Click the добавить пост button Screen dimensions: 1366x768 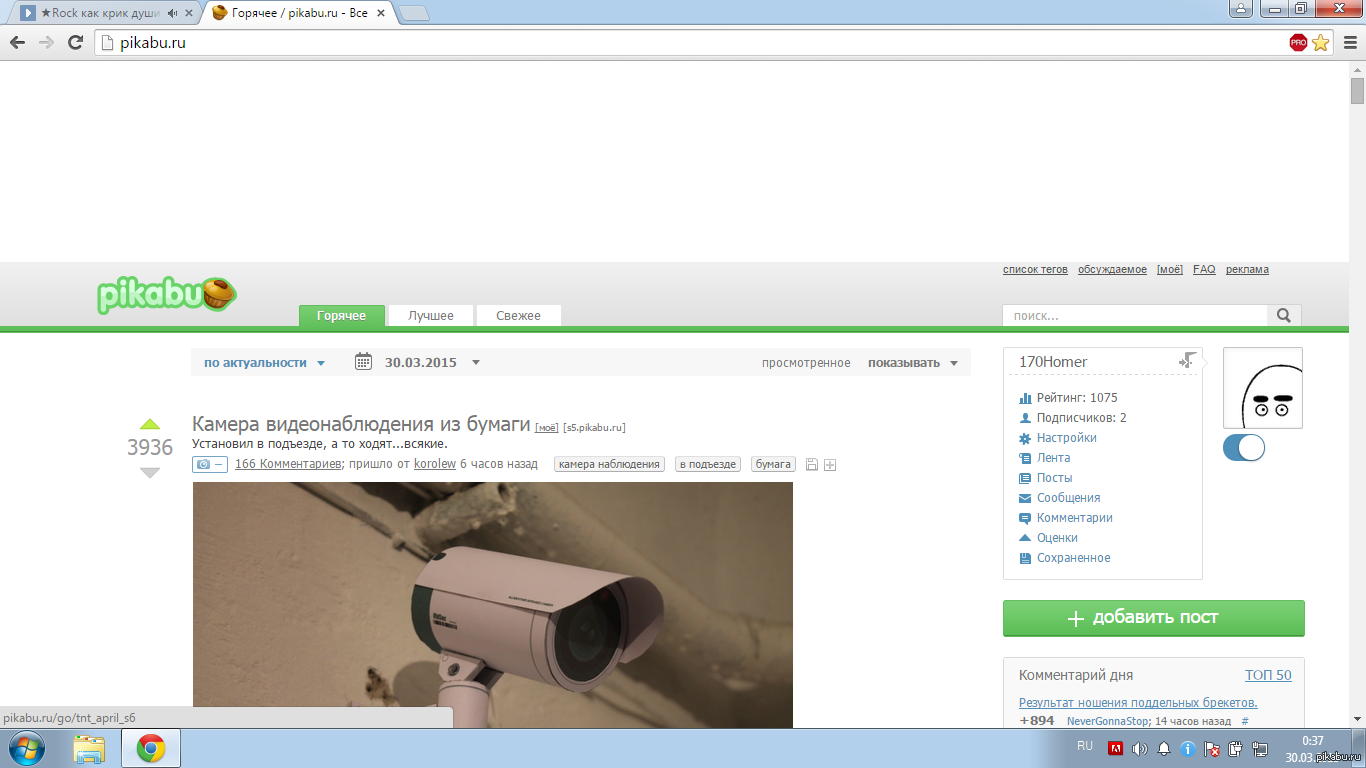[1154, 618]
